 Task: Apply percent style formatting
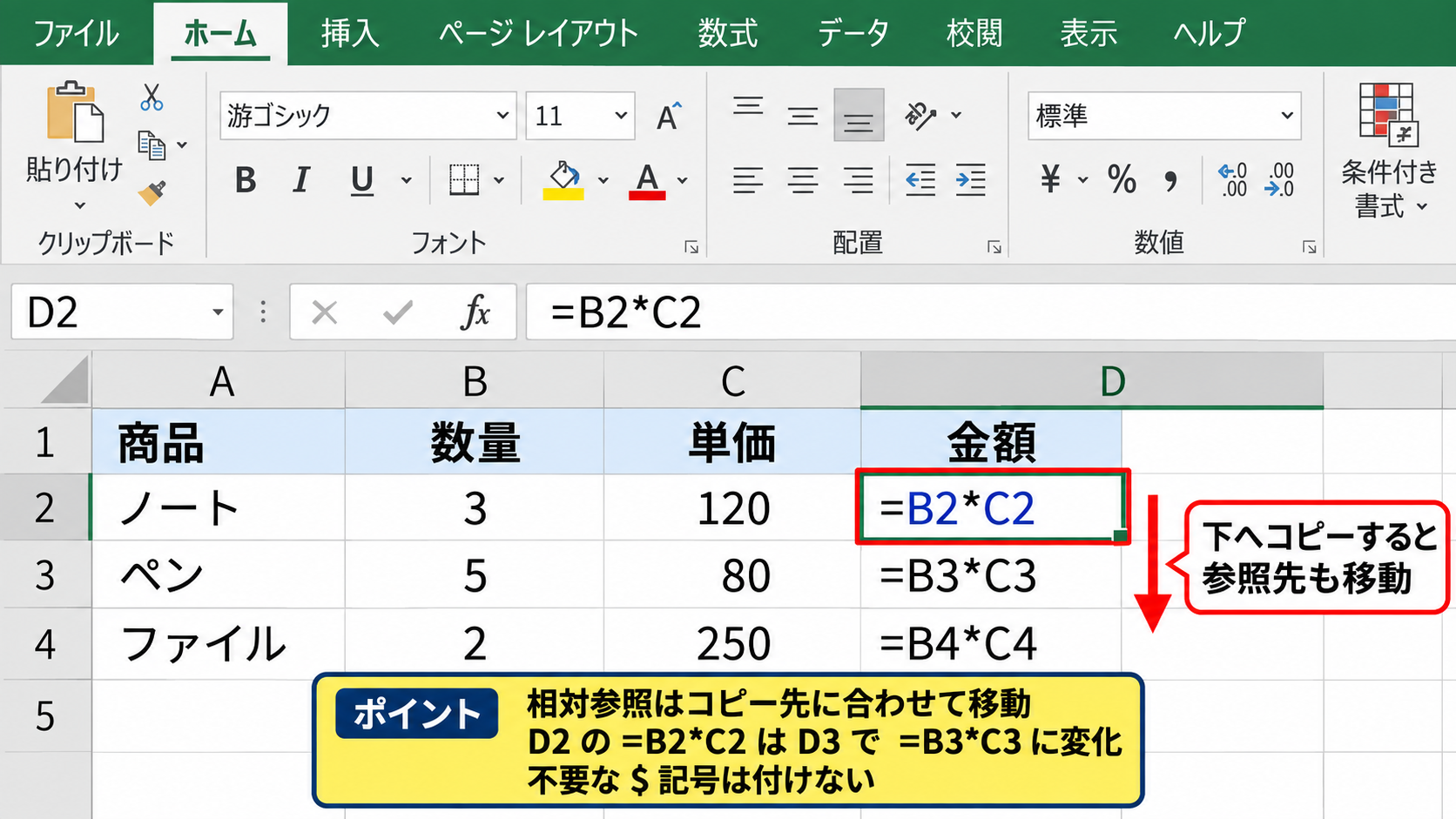1122,179
